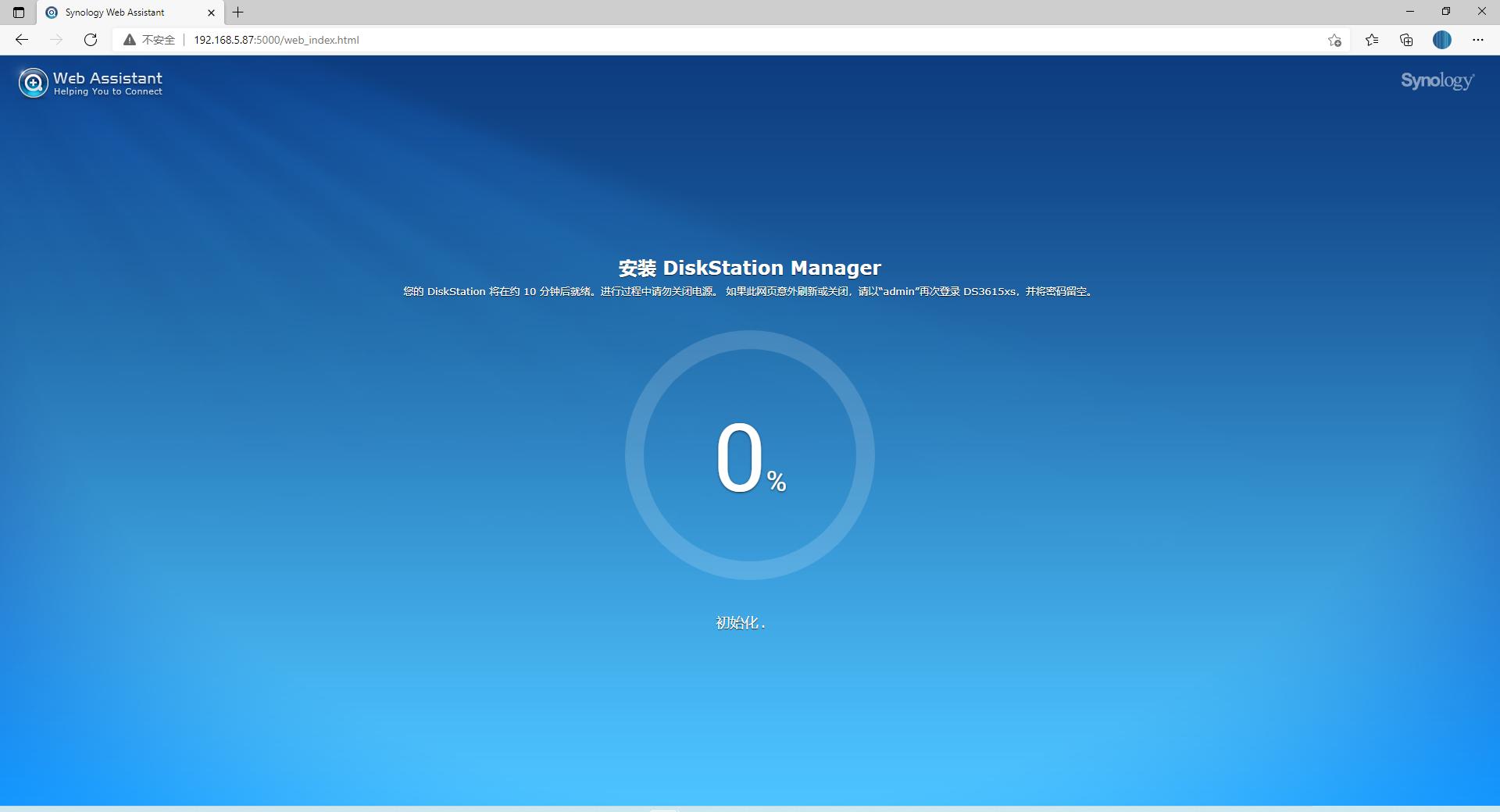Open the Favorites list icon
1500x812 pixels.
[1372, 40]
